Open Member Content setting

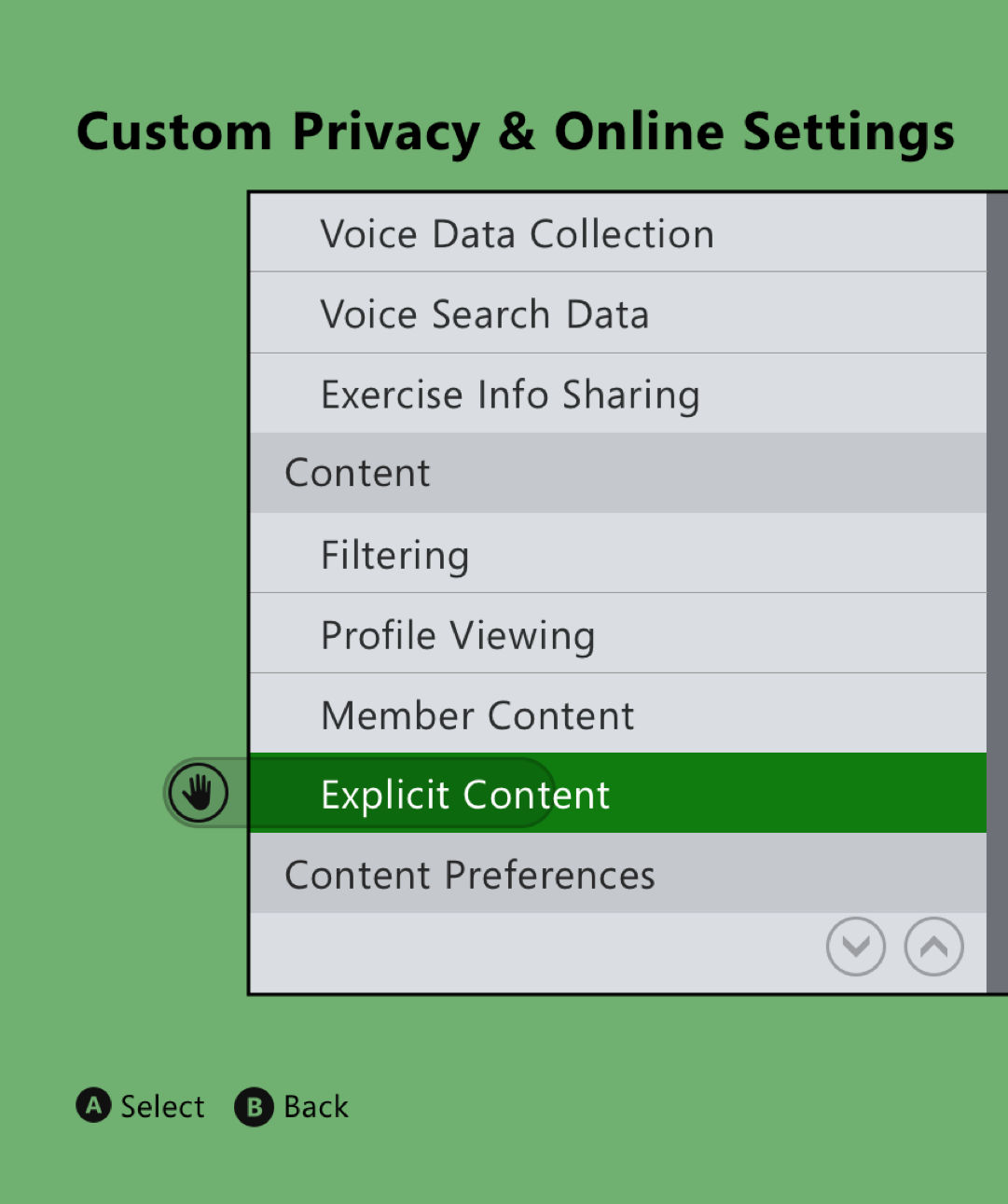(477, 715)
